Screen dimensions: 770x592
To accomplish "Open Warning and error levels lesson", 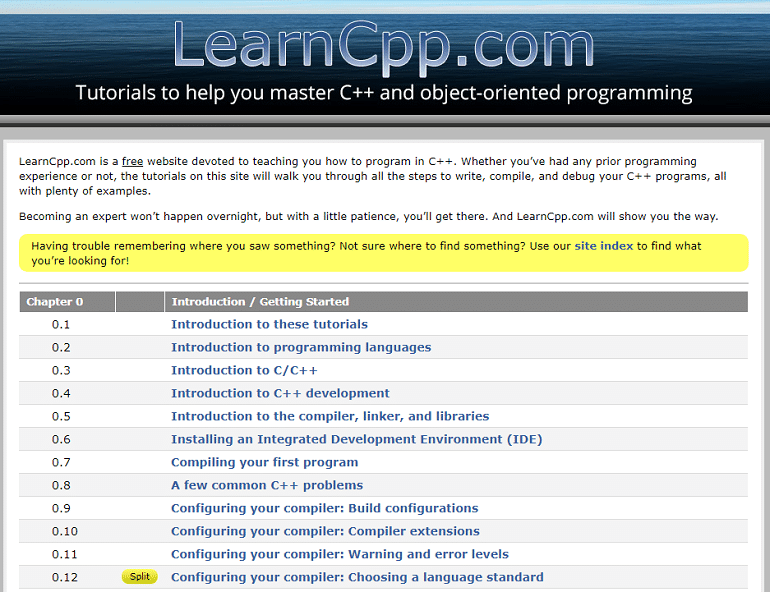I will click(x=340, y=554).
